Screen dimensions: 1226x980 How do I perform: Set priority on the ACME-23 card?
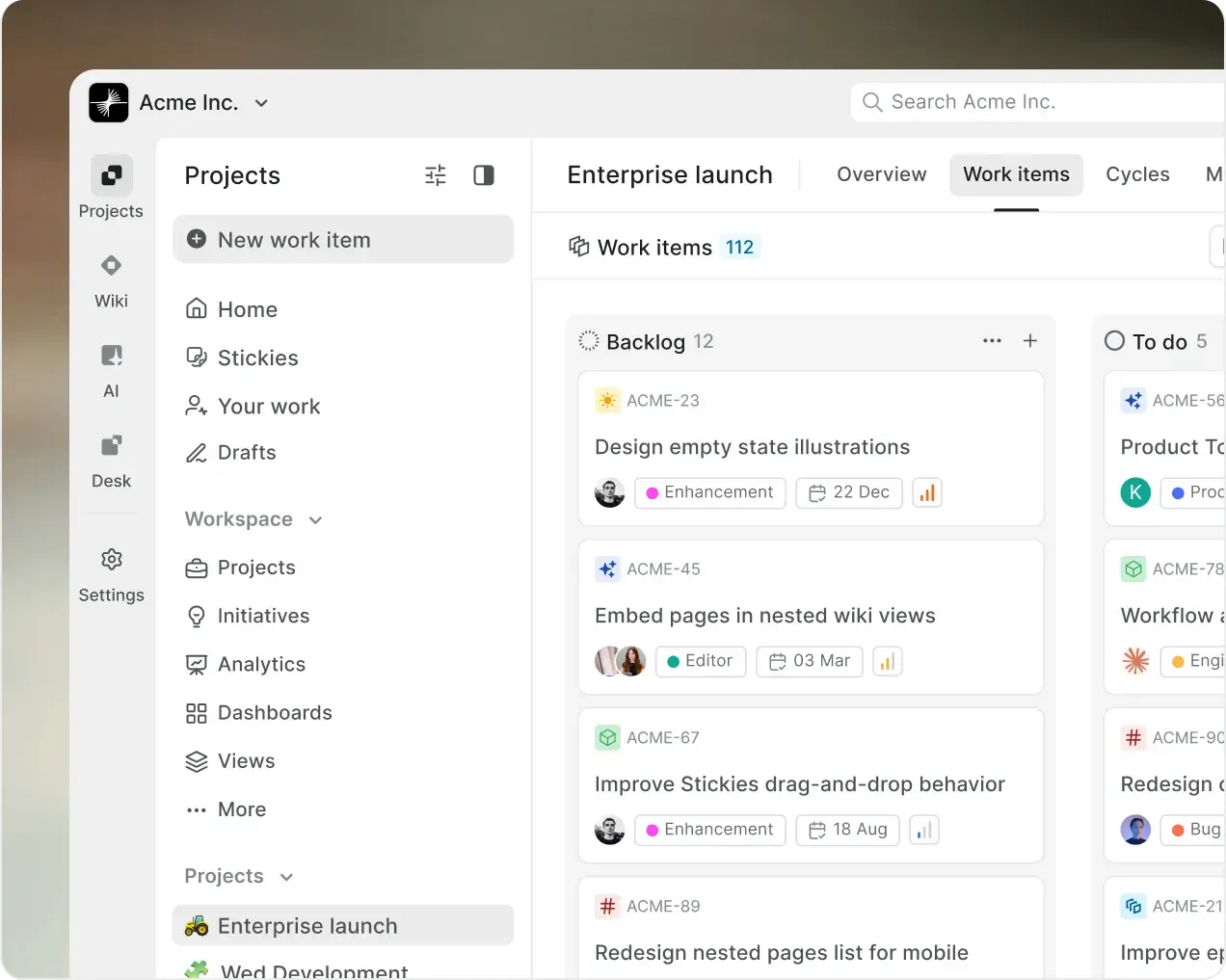pos(927,492)
